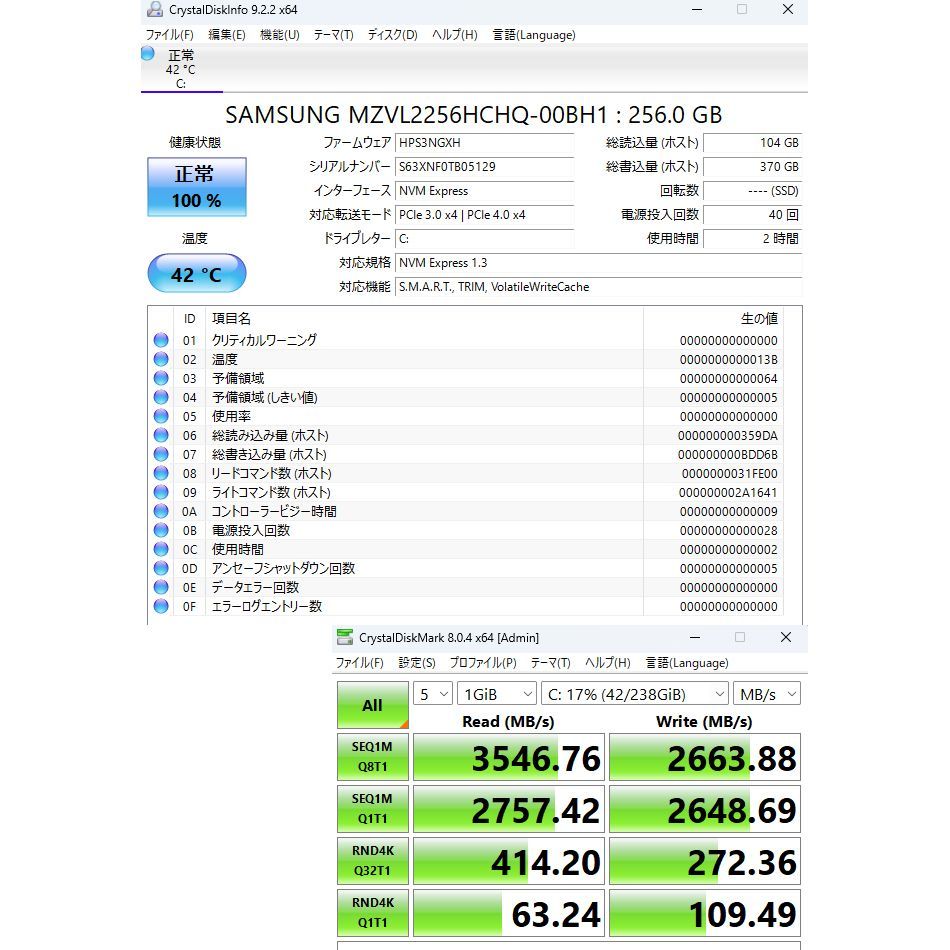Image resolution: width=950 pixels, height=950 pixels.
Task: Click status orb for 02 温度 row
Action: pyautogui.click(x=161, y=359)
